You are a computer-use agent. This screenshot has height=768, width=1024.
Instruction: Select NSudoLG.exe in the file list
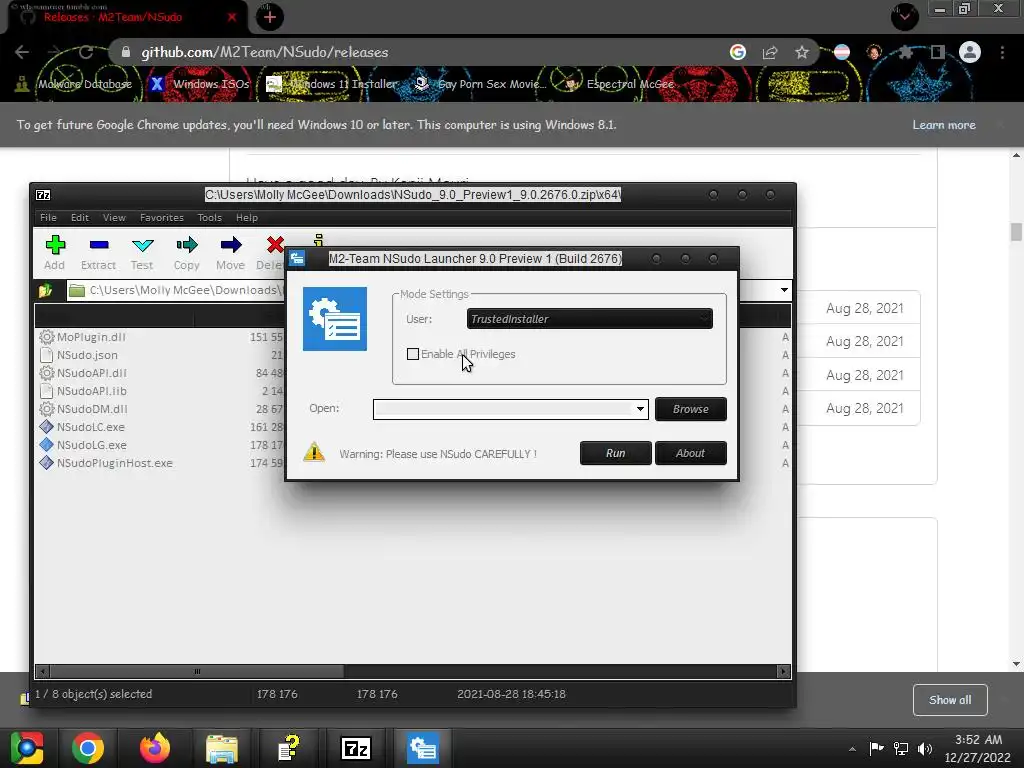[91, 445]
